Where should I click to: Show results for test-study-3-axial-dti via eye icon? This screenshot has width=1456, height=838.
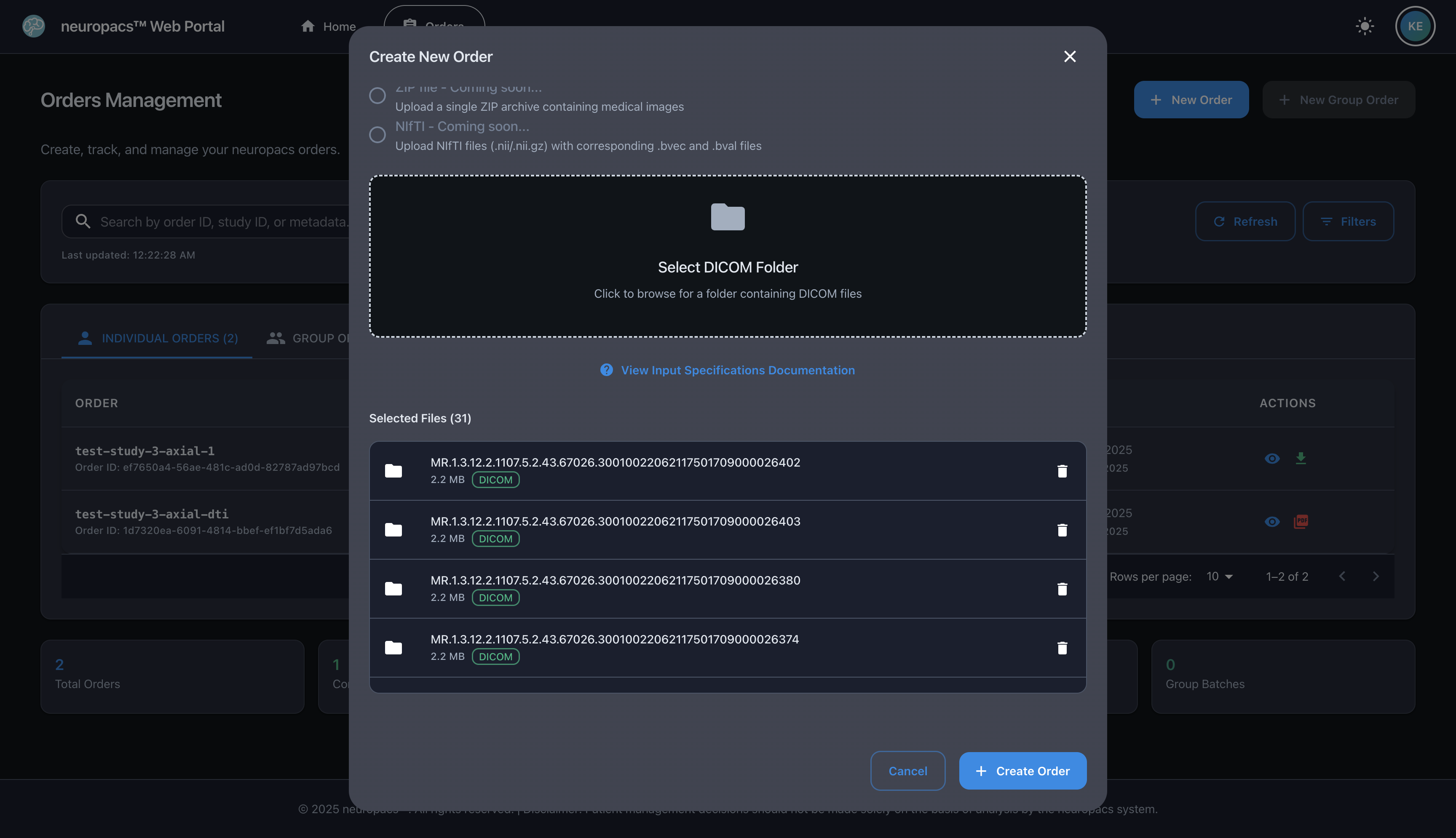tap(1273, 521)
